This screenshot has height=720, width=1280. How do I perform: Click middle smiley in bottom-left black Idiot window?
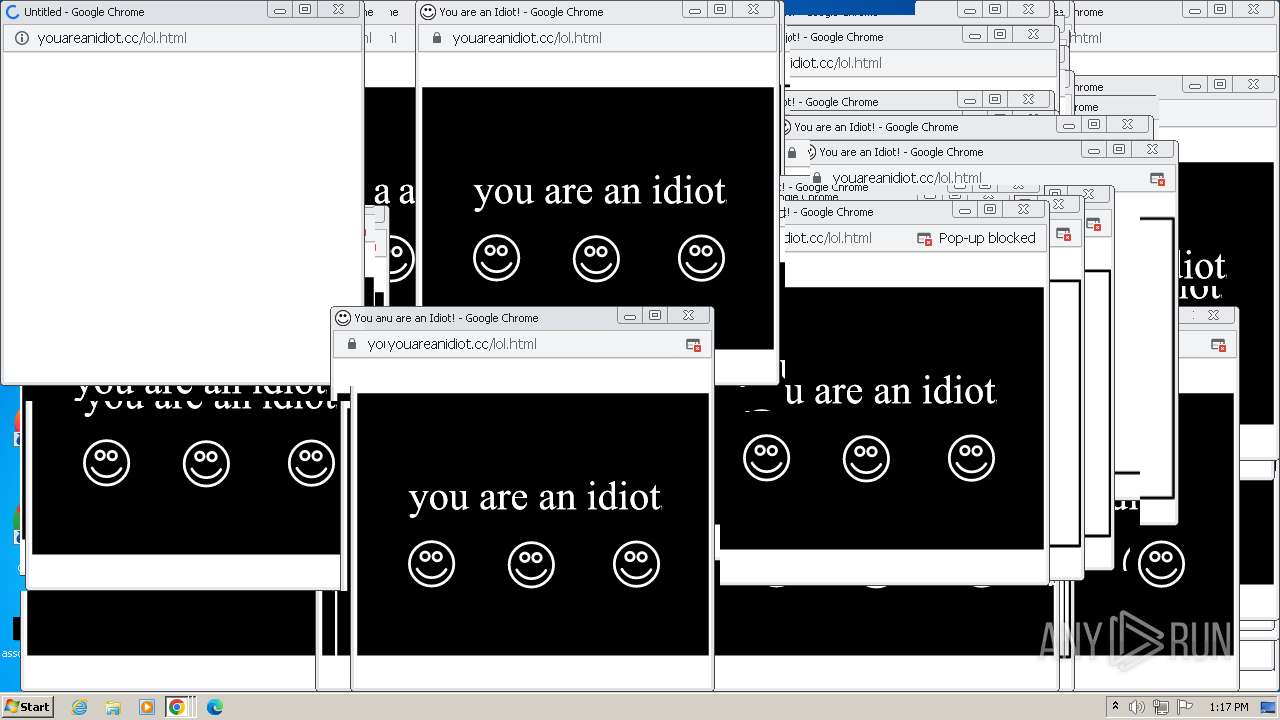[206, 463]
